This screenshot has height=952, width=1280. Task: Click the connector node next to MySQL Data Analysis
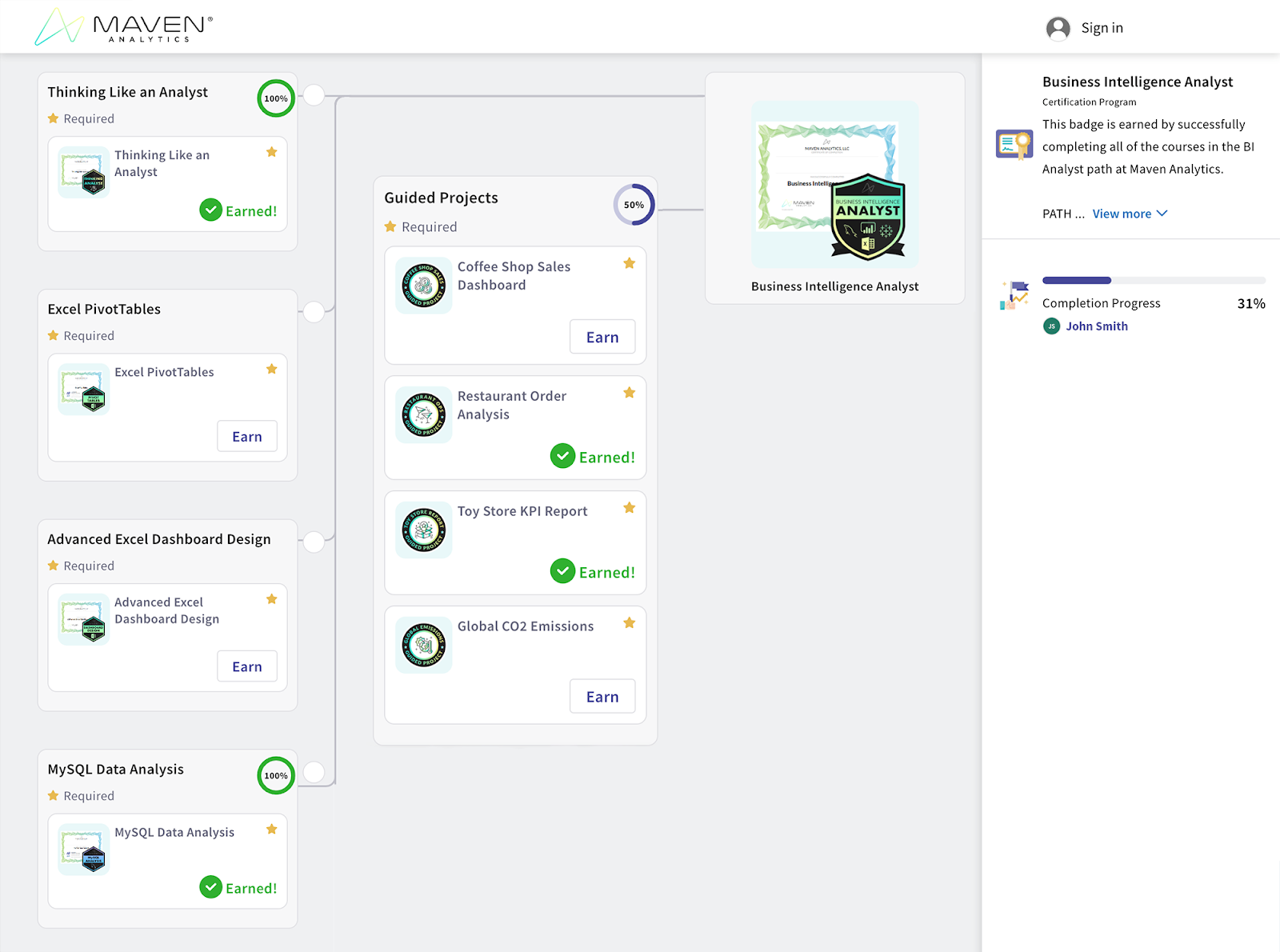[314, 772]
